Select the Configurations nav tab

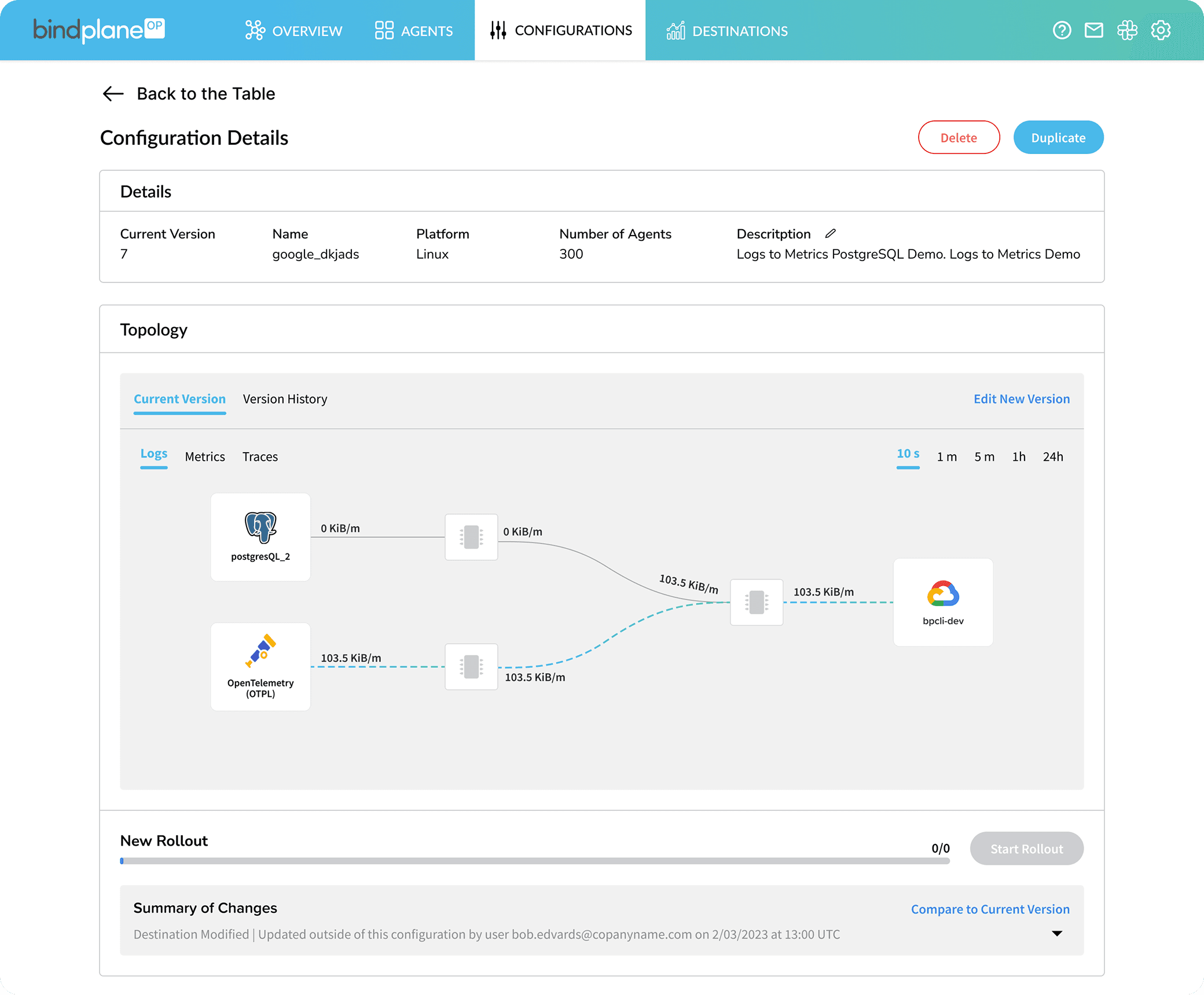coord(560,30)
